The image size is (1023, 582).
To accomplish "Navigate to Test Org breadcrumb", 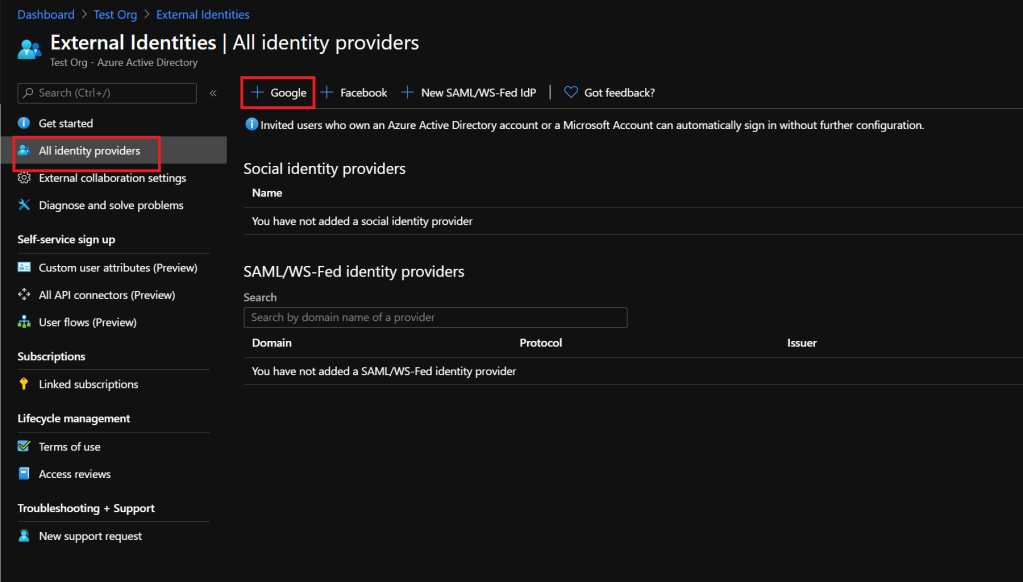I will [113, 15].
